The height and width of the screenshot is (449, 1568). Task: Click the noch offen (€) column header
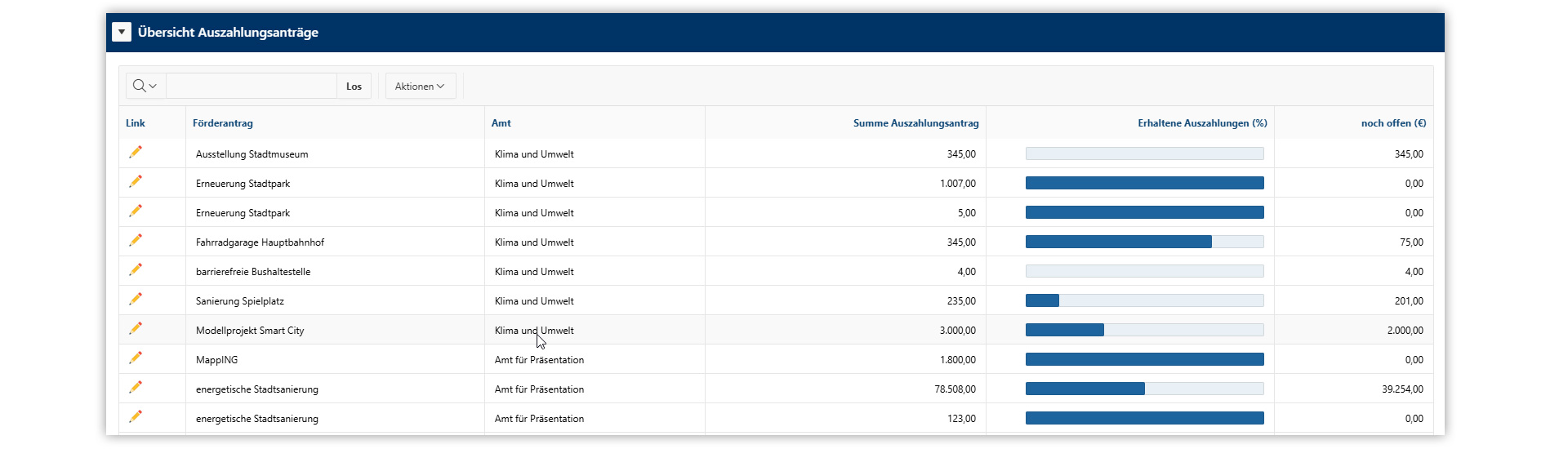[1393, 123]
